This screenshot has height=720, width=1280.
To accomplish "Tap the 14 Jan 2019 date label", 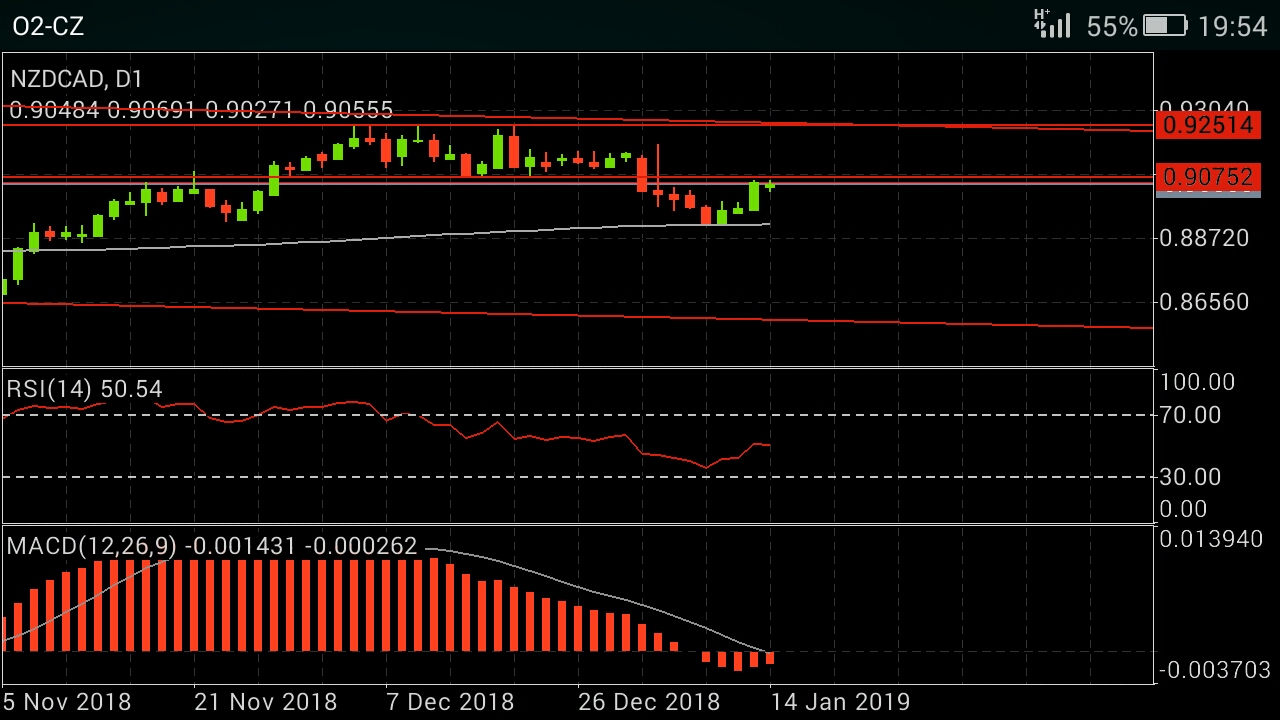I will [x=840, y=702].
